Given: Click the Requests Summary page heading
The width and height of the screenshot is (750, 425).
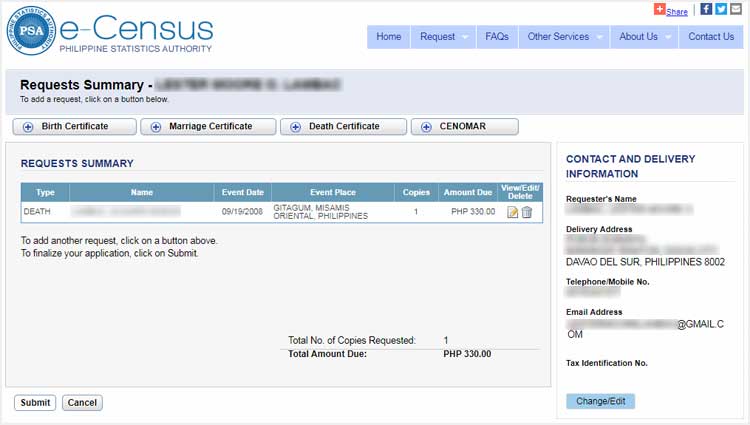Looking at the screenshot, I should point(82,85).
